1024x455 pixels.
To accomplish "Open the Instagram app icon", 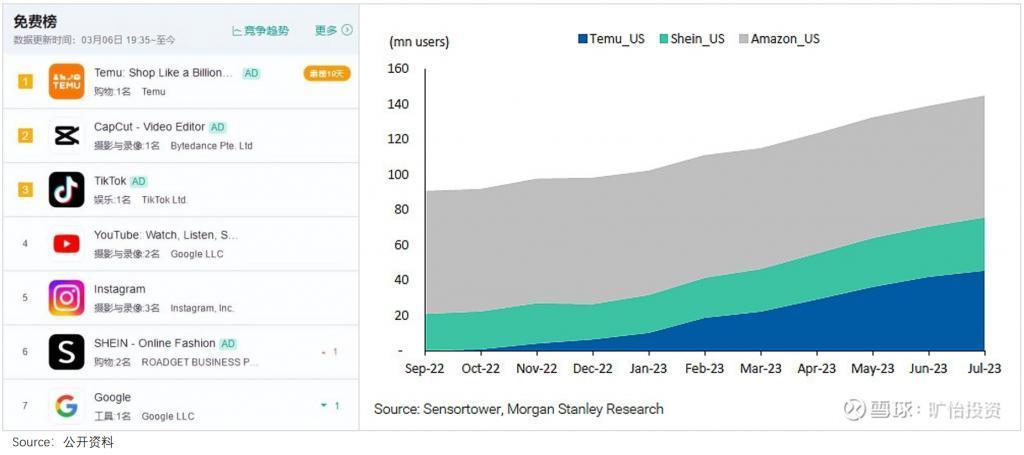I will pos(67,297).
